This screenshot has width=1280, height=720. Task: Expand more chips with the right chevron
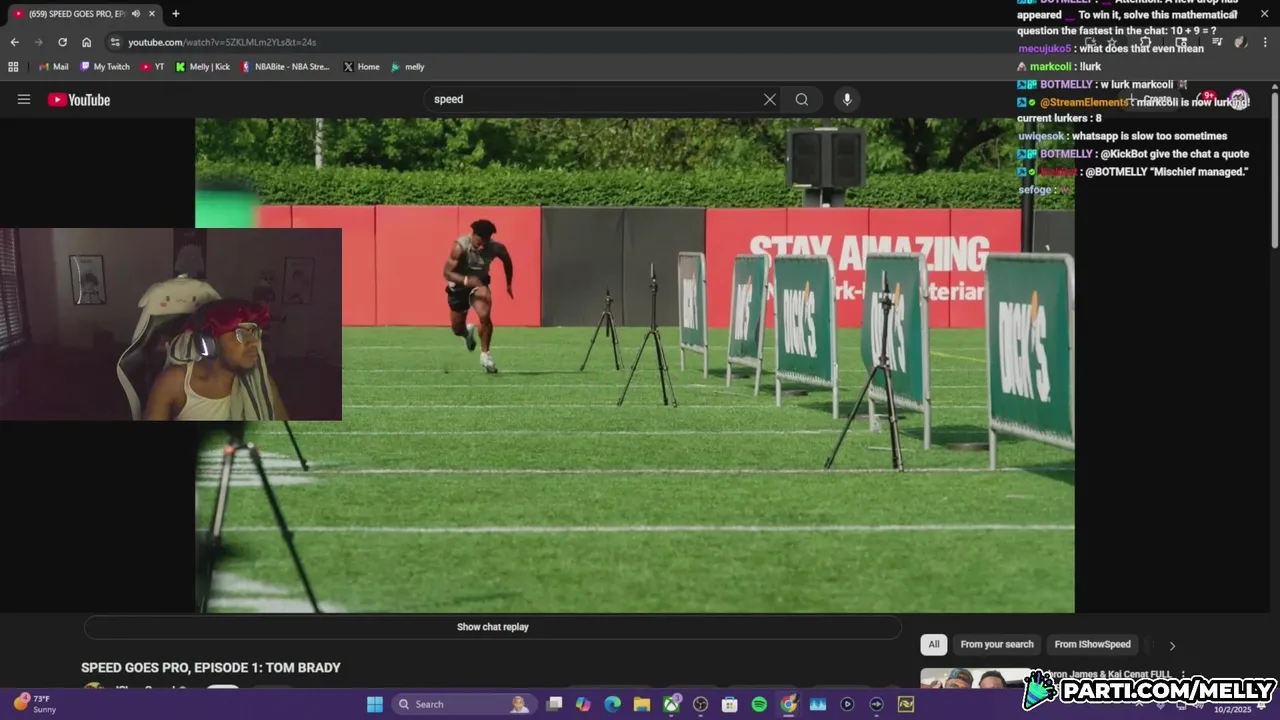[1172, 645]
